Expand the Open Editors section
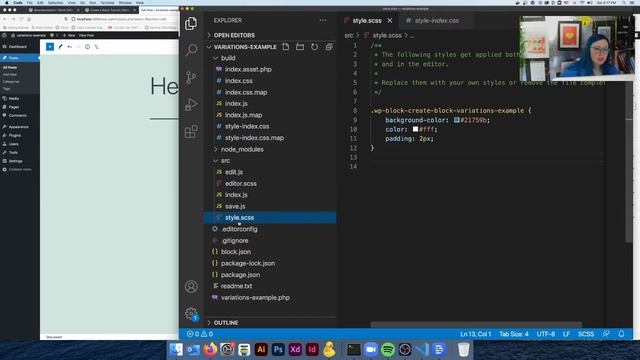 [270, 36]
